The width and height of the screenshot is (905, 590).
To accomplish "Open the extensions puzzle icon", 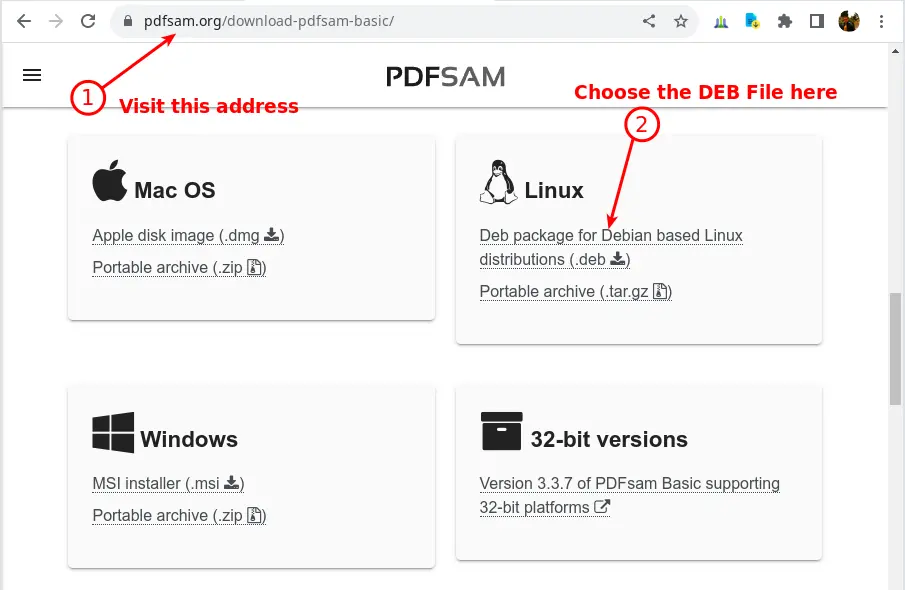I will point(784,21).
